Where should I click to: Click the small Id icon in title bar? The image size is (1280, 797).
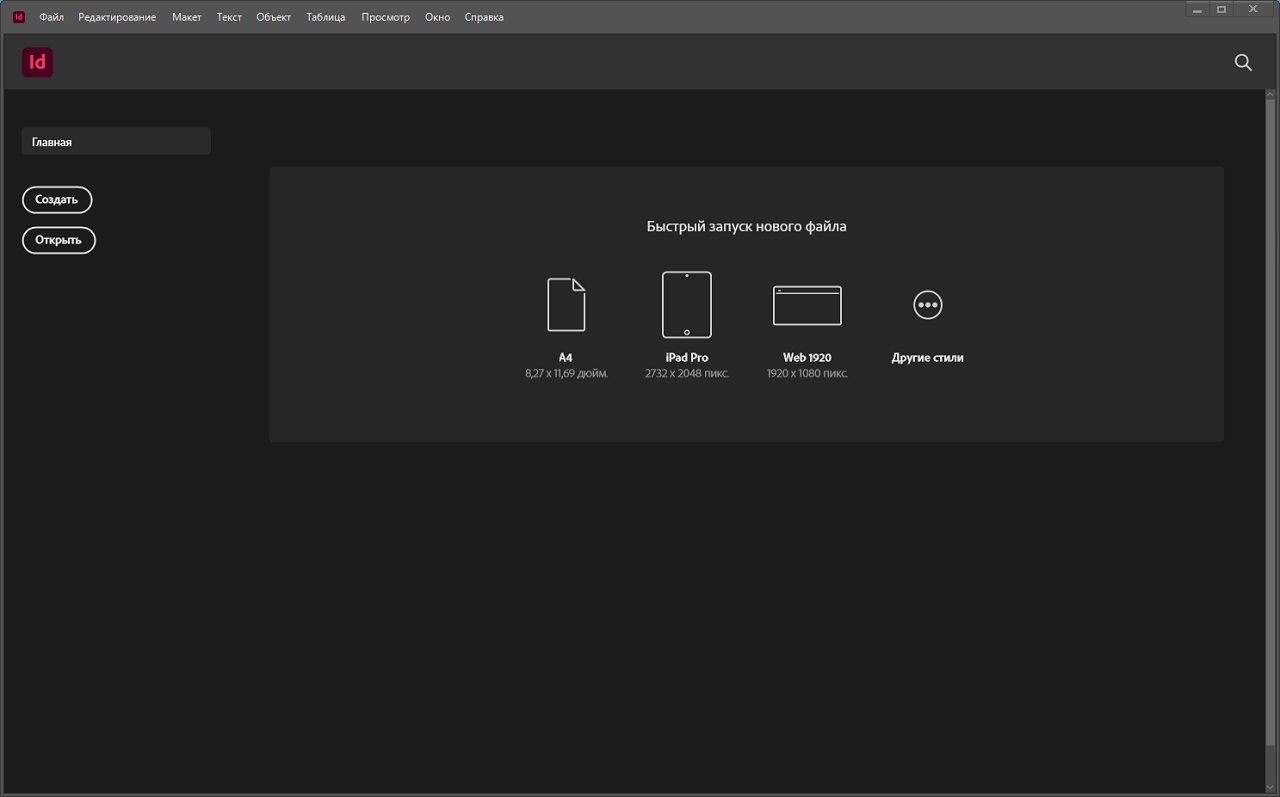18,17
